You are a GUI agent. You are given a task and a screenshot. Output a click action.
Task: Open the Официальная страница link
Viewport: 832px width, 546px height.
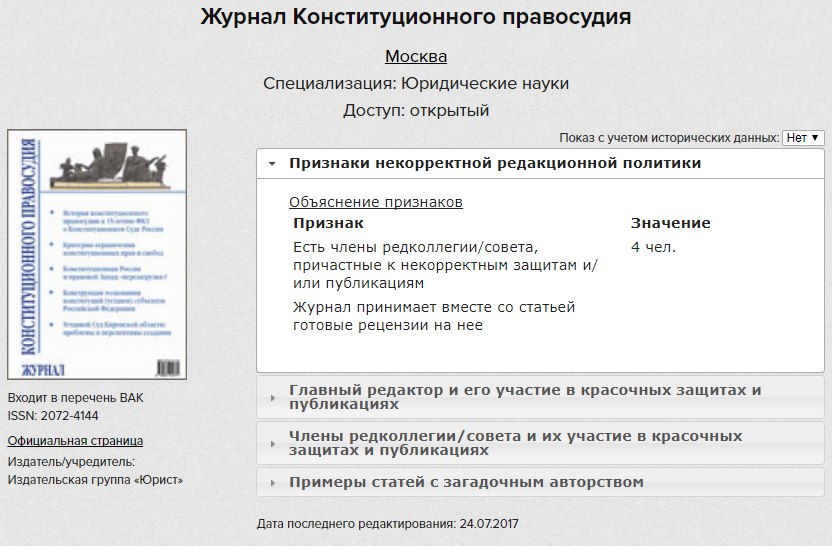tap(75, 441)
